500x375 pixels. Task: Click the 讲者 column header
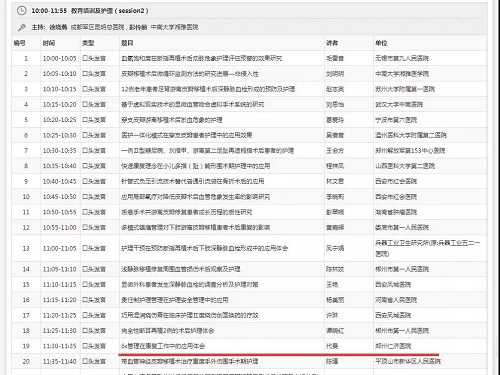[332, 43]
